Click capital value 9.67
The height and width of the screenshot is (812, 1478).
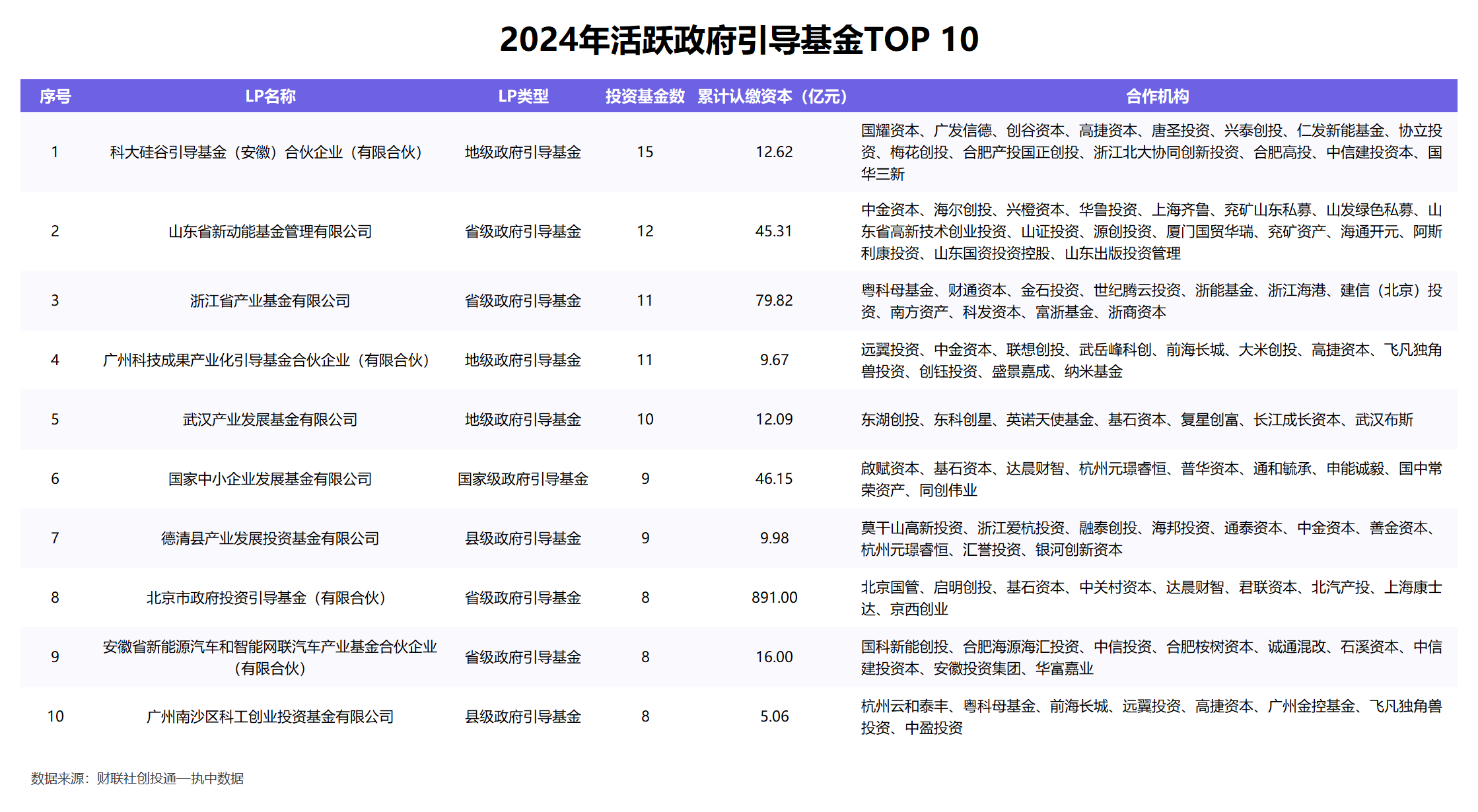coord(774,360)
